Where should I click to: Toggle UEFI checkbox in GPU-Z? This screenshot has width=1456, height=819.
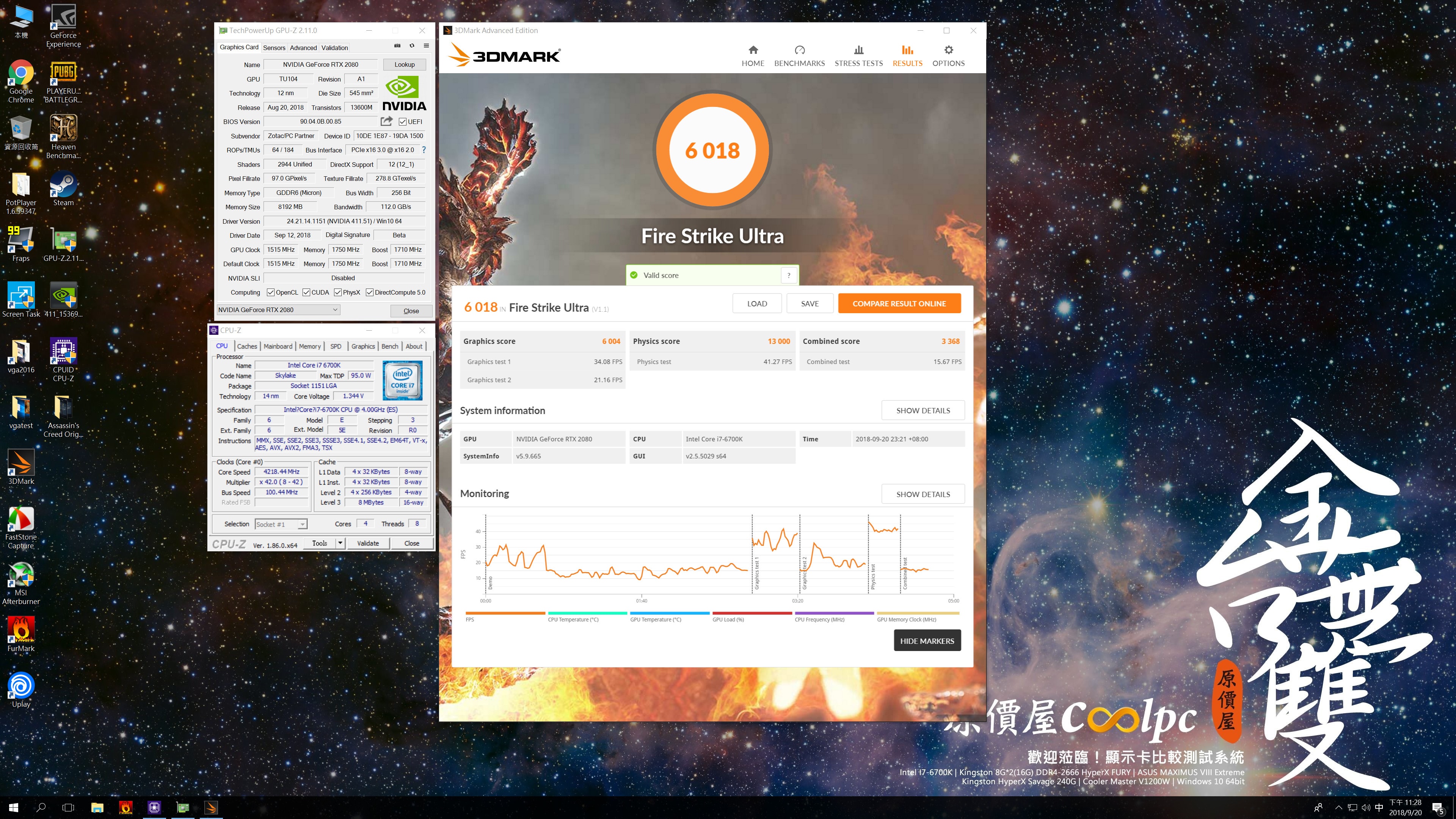(x=402, y=121)
